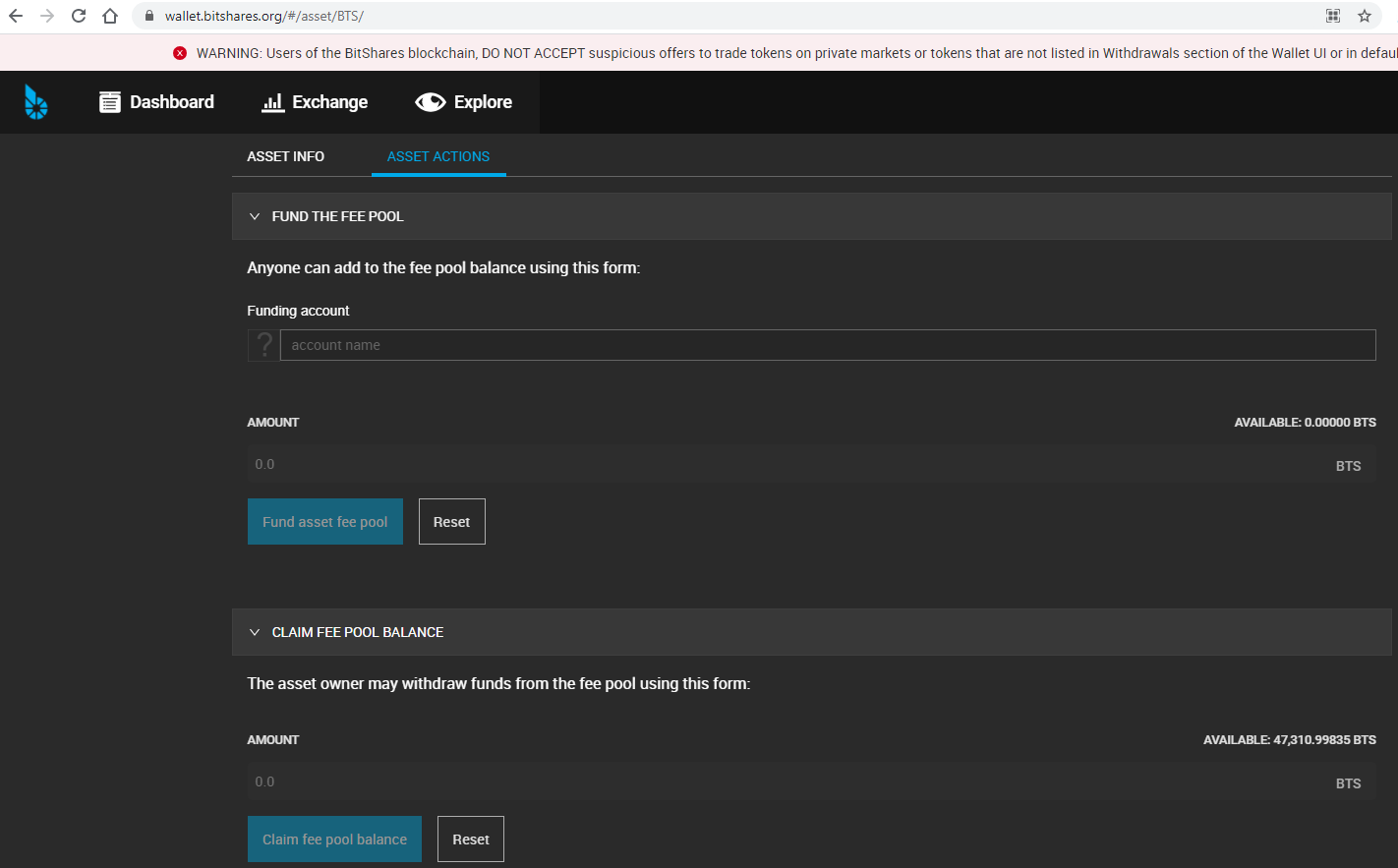Click BTS unit label in claim amount row

1349,783
